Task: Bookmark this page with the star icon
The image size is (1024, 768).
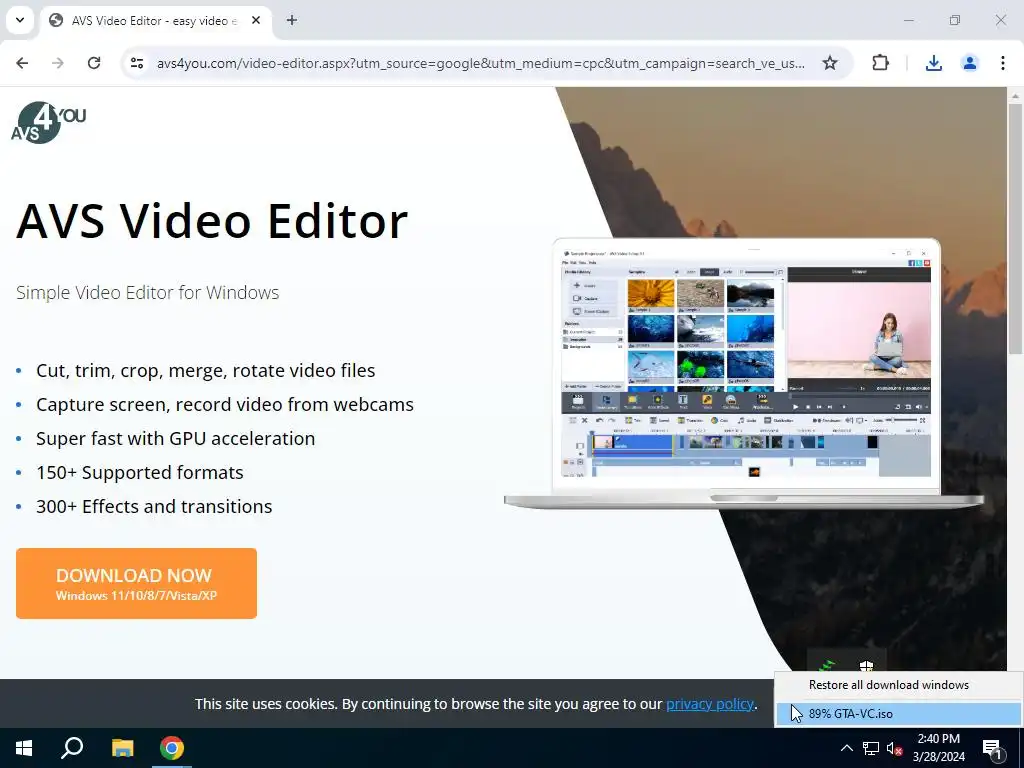Action: pos(830,63)
